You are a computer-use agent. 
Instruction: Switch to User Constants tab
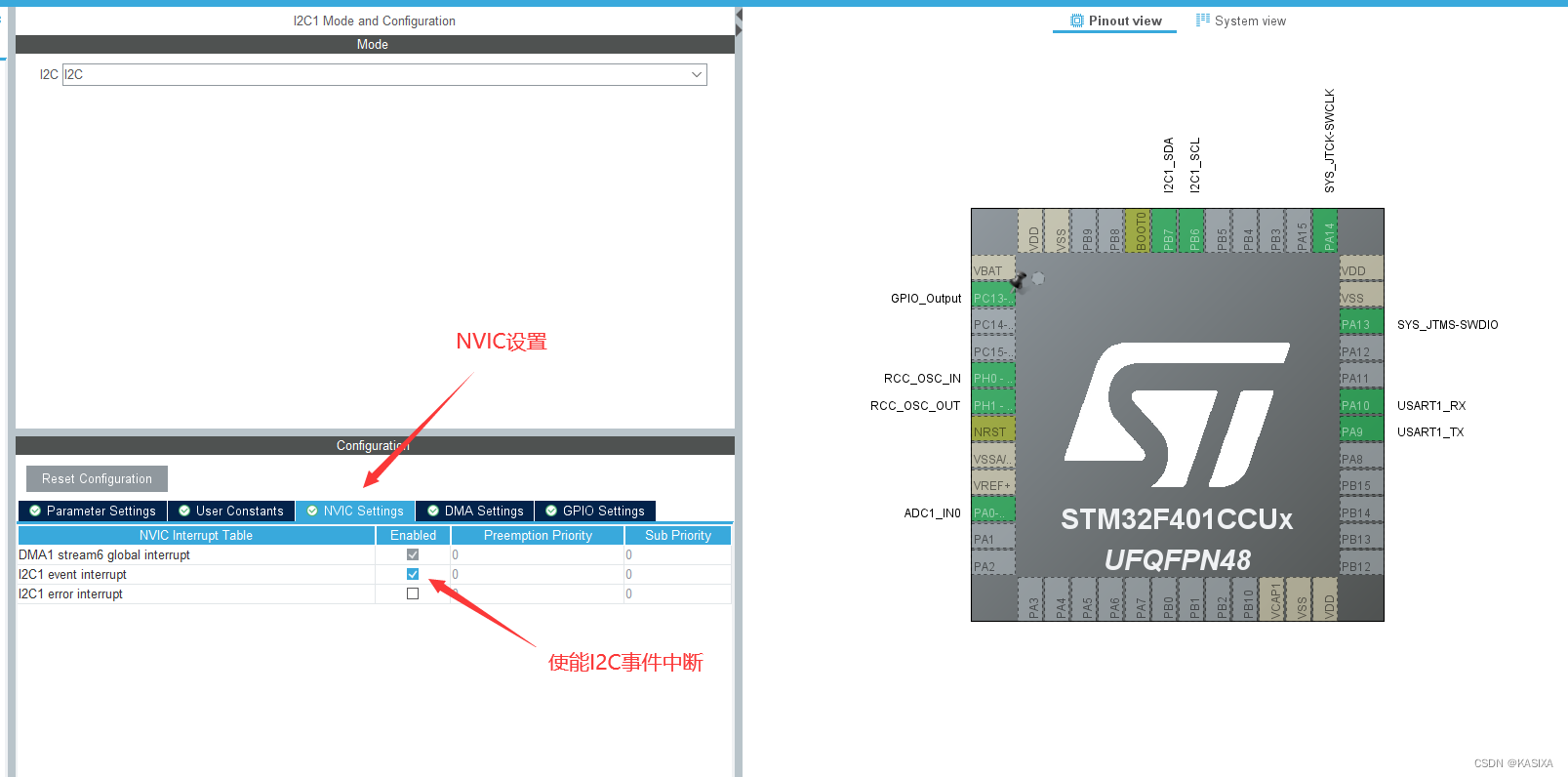tap(231, 511)
